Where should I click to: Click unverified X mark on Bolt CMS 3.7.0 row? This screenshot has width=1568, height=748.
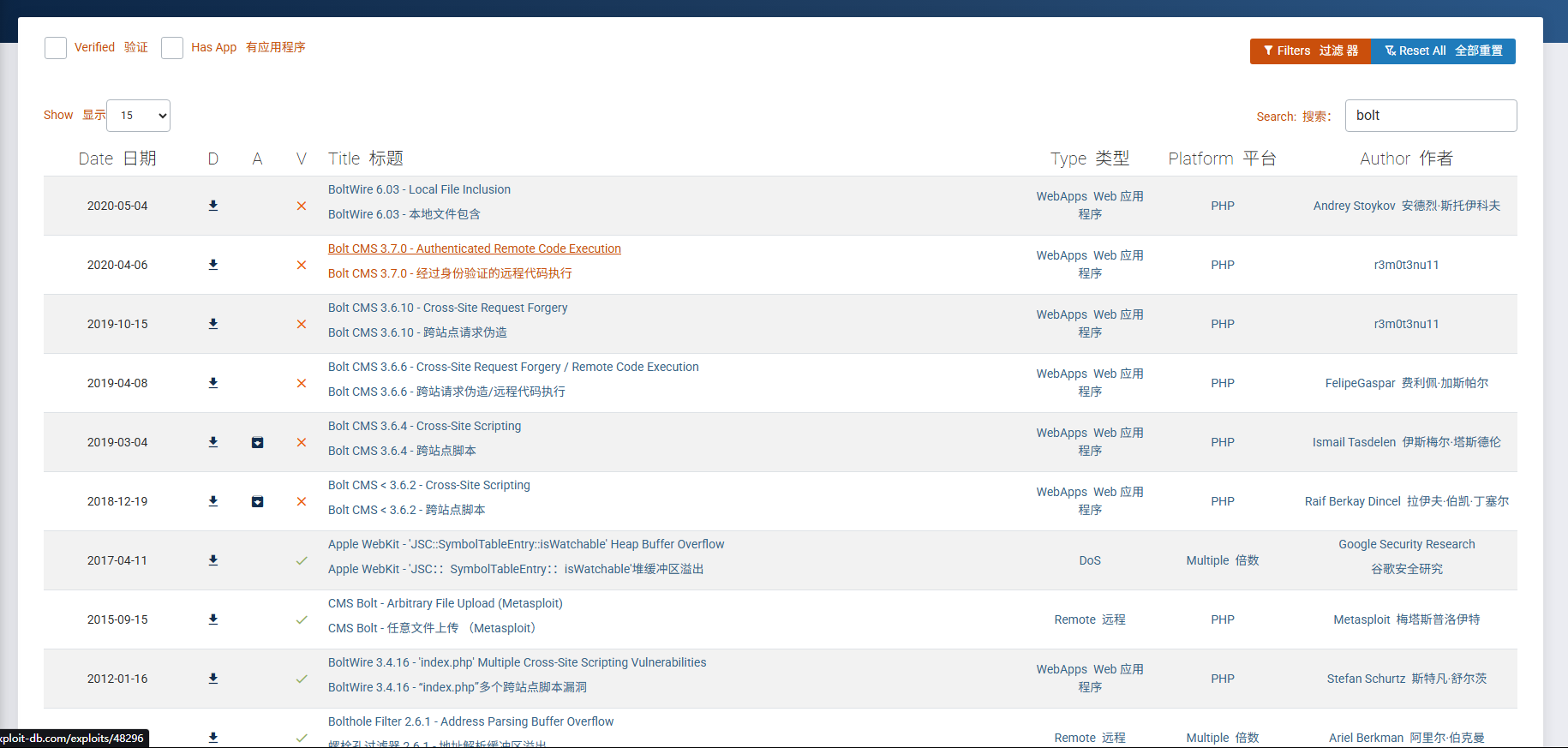pyautogui.click(x=302, y=265)
